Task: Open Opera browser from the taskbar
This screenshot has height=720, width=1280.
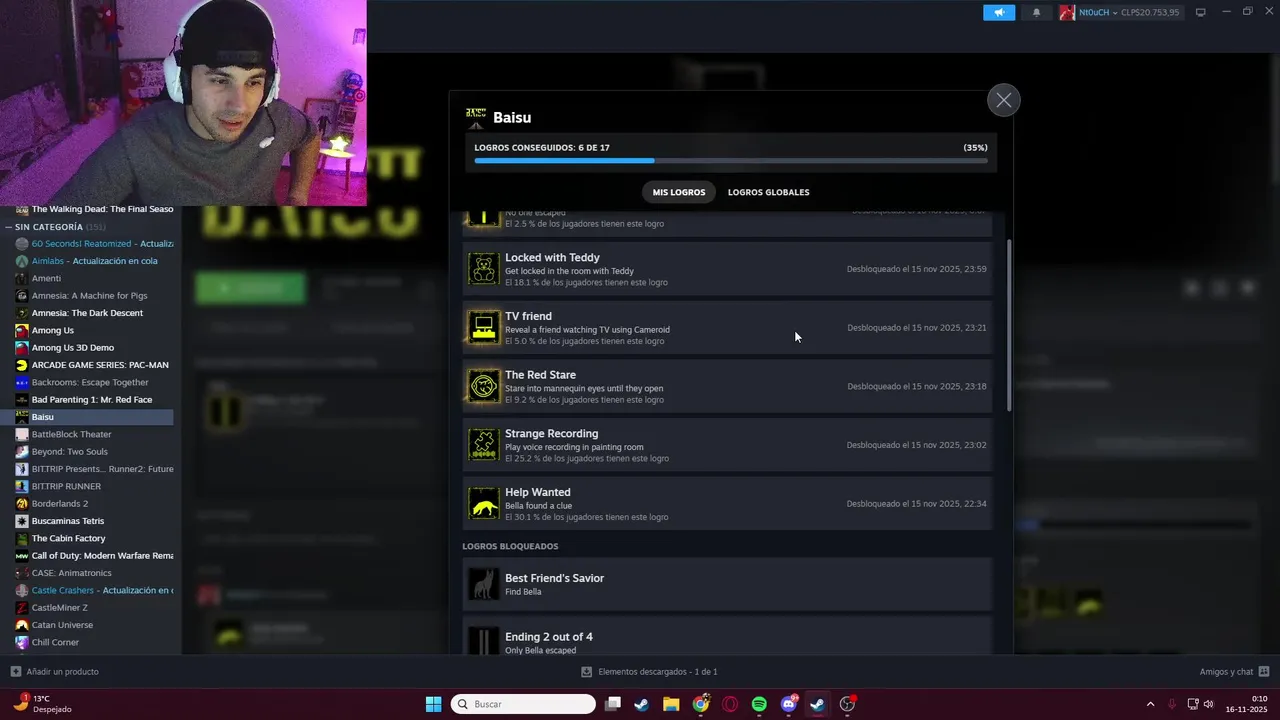Action: coord(730,704)
